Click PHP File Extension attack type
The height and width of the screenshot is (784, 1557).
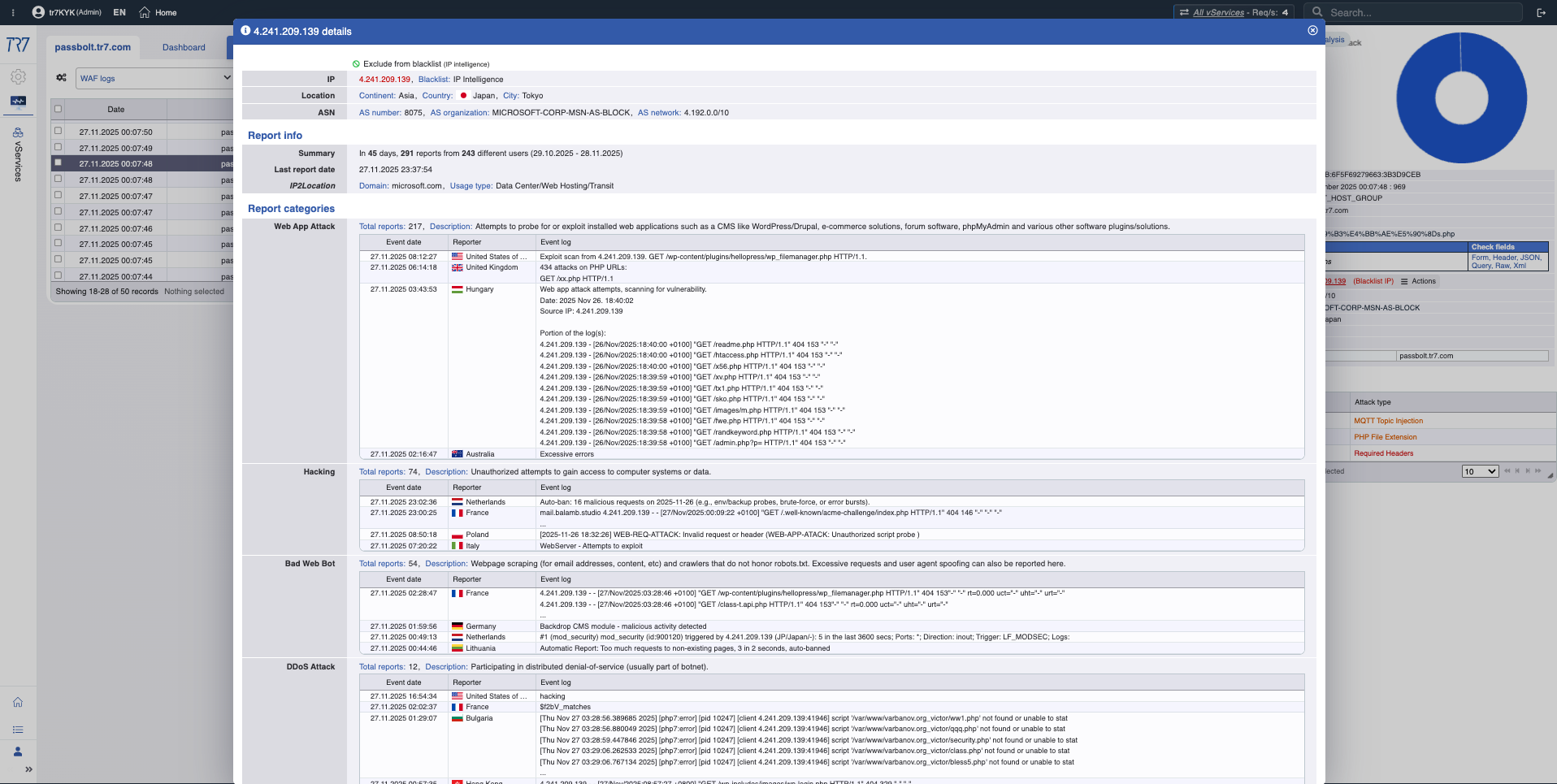[x=1385, y=437]
